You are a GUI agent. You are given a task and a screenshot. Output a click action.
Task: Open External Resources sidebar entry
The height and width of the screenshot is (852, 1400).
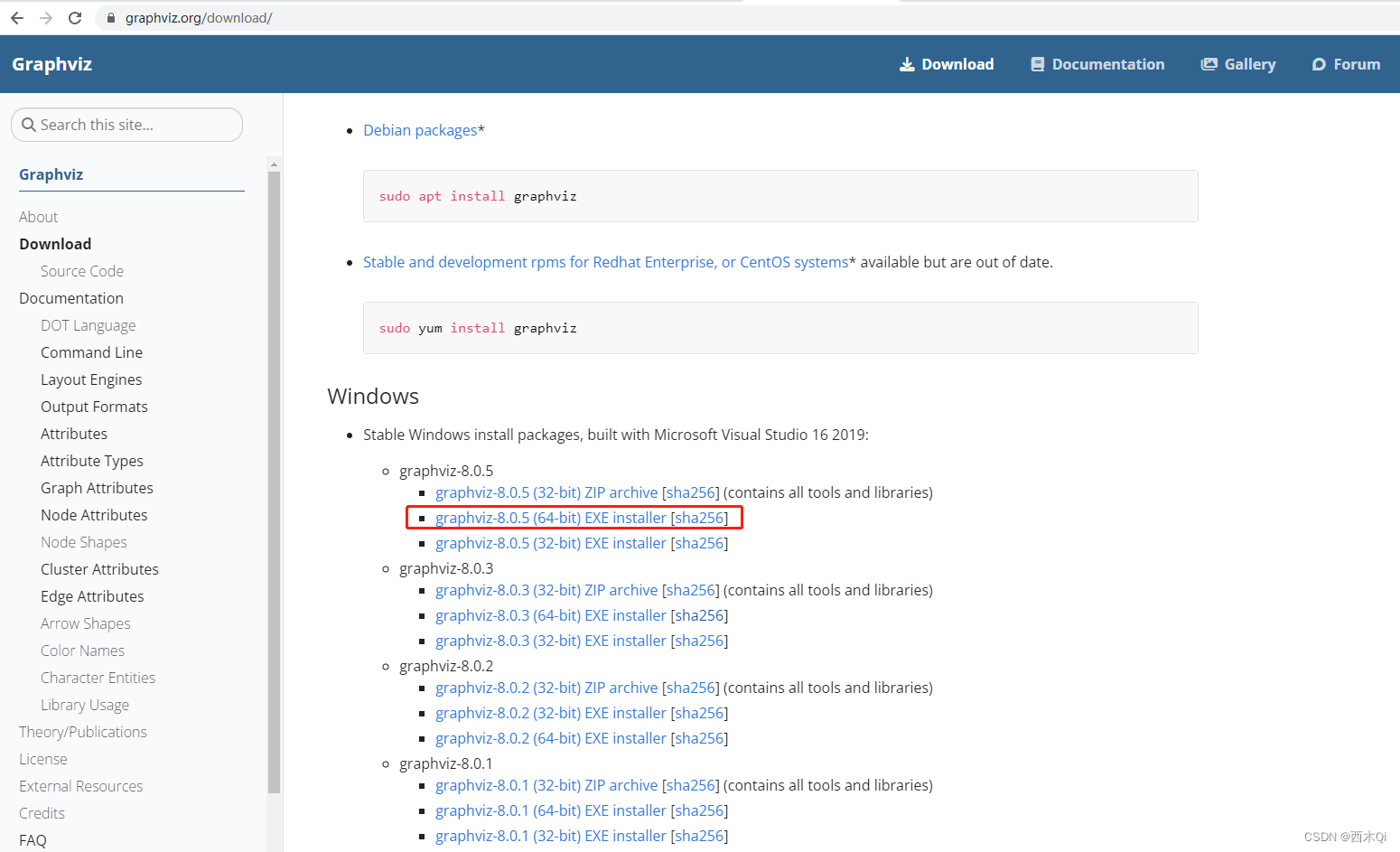(81, 786)
